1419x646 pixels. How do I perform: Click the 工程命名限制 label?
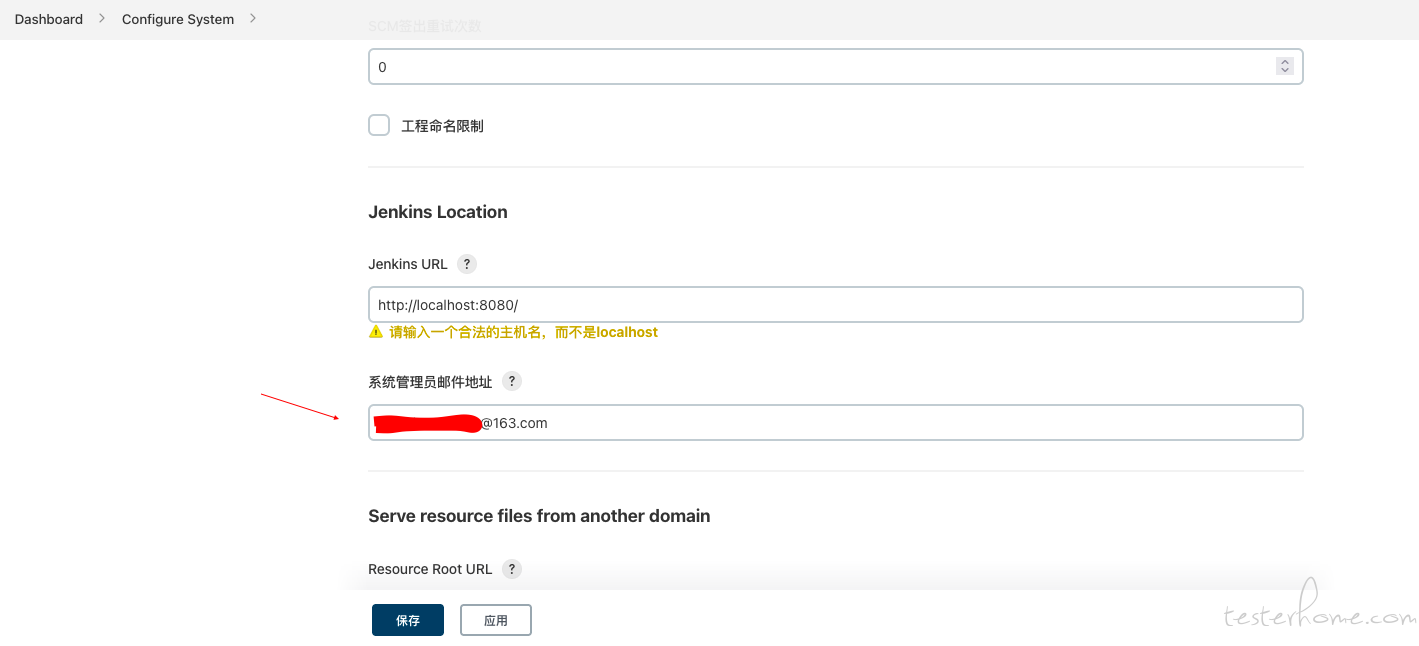[443, 126]
